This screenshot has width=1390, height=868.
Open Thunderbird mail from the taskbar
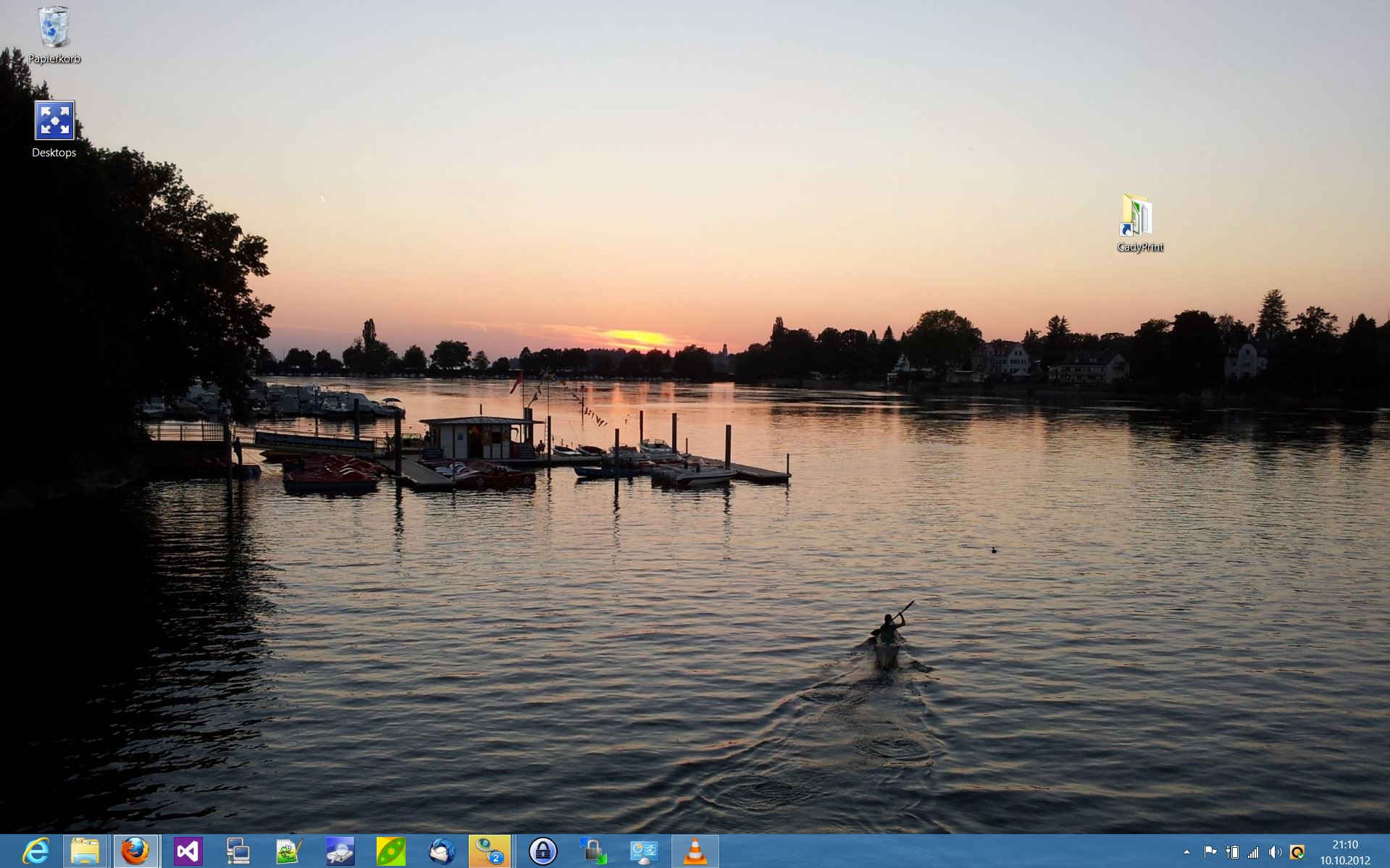(441, 851)
